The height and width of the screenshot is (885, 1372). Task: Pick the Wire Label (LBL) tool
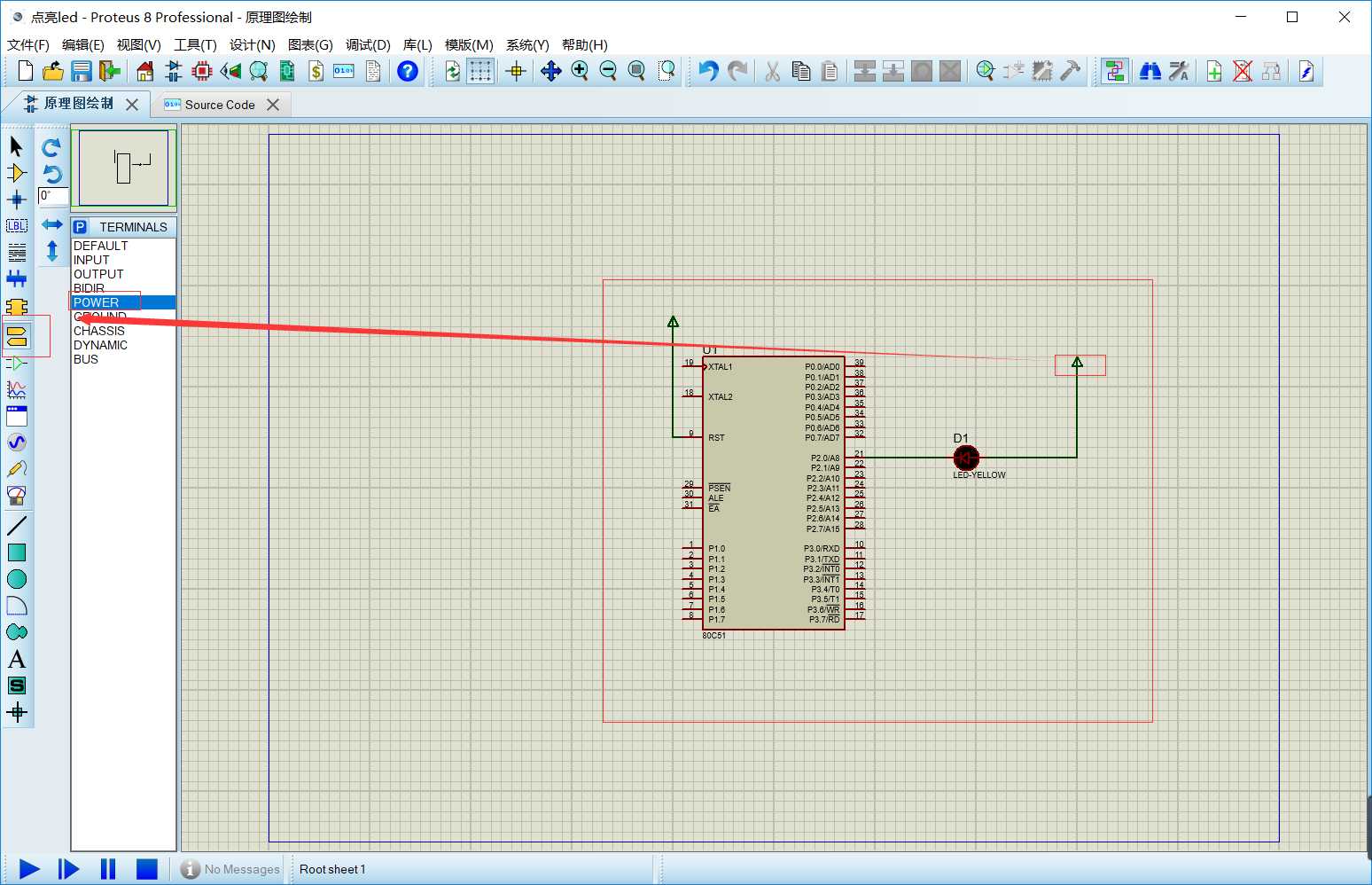pos(16,226)
